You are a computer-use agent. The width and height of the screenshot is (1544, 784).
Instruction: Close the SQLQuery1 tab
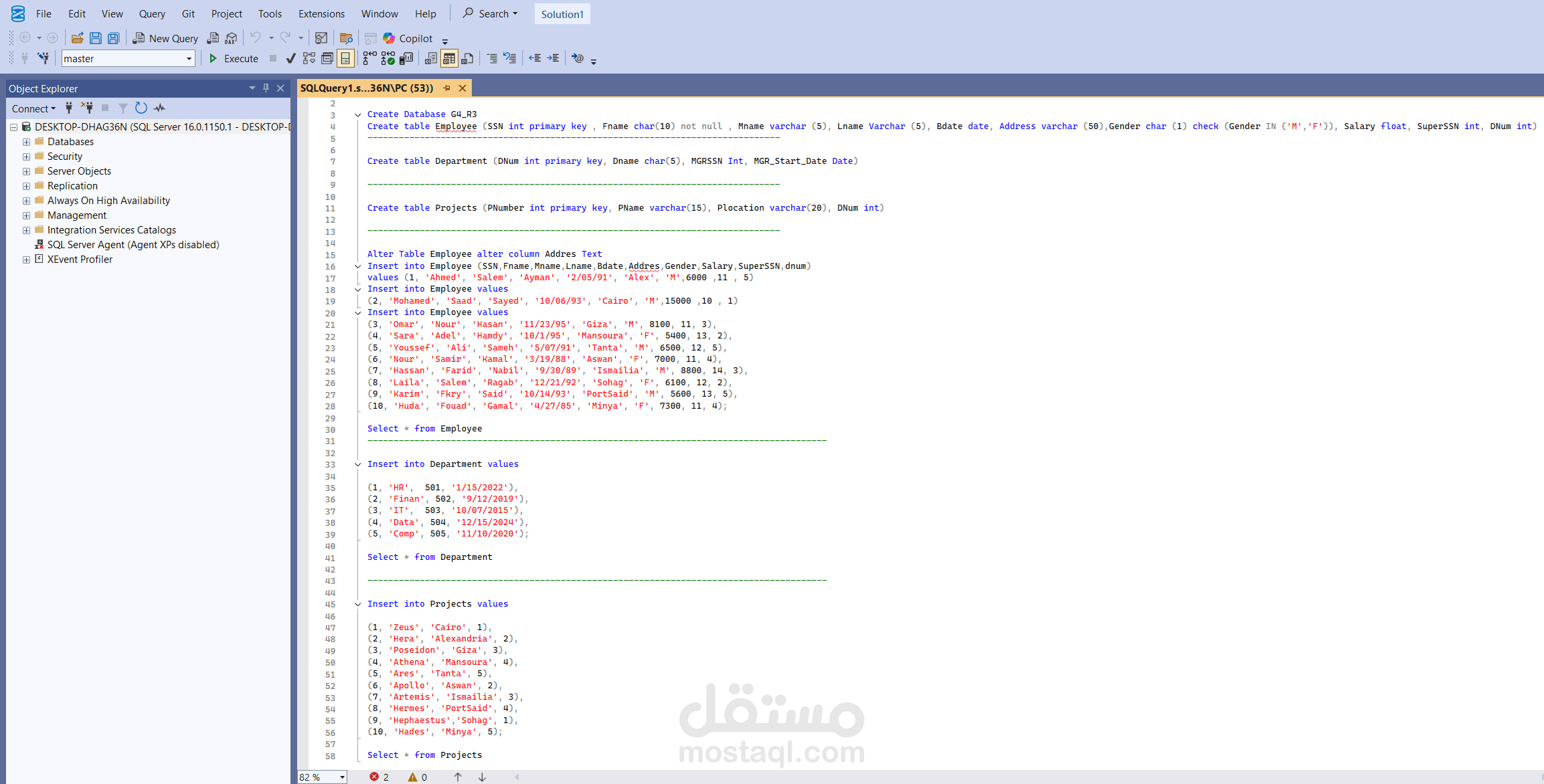[462, 88]
